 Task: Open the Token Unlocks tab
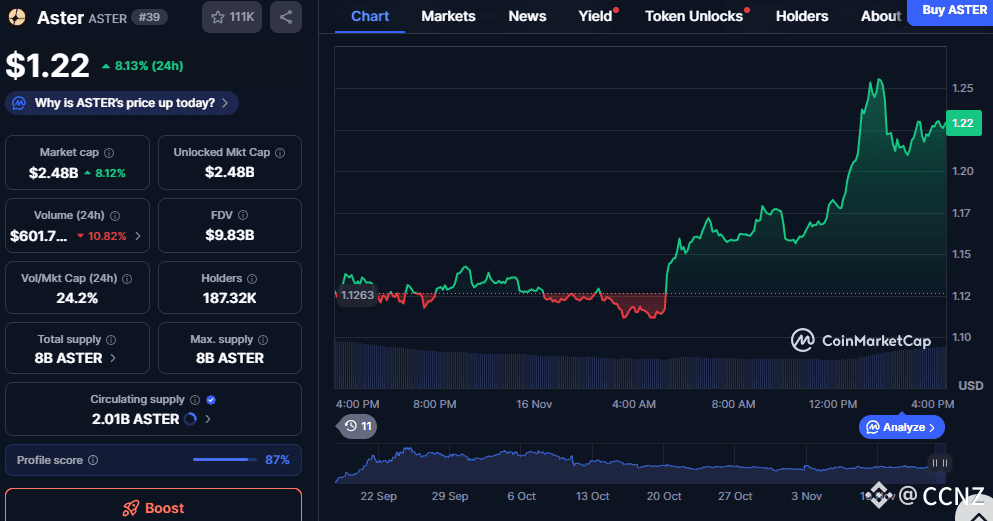(693, 16)
